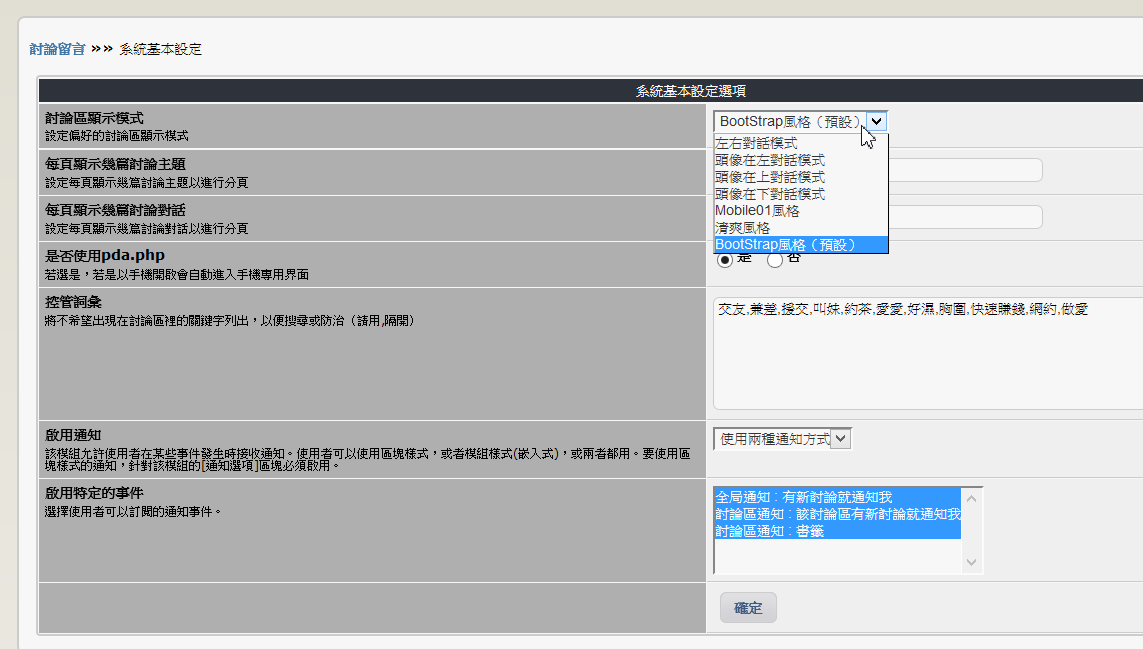The width and height of the screenshot is (1143, 649).
Task: Choose Mobile01風格 display style
Action: coord(757,211)
